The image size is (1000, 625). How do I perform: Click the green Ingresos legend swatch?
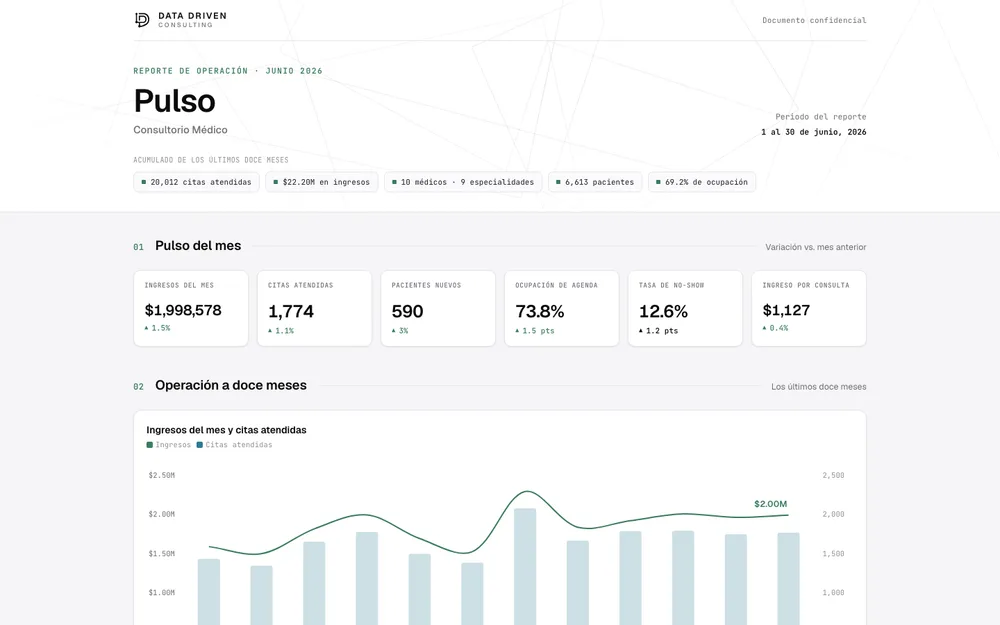click(x=150, y=445)
